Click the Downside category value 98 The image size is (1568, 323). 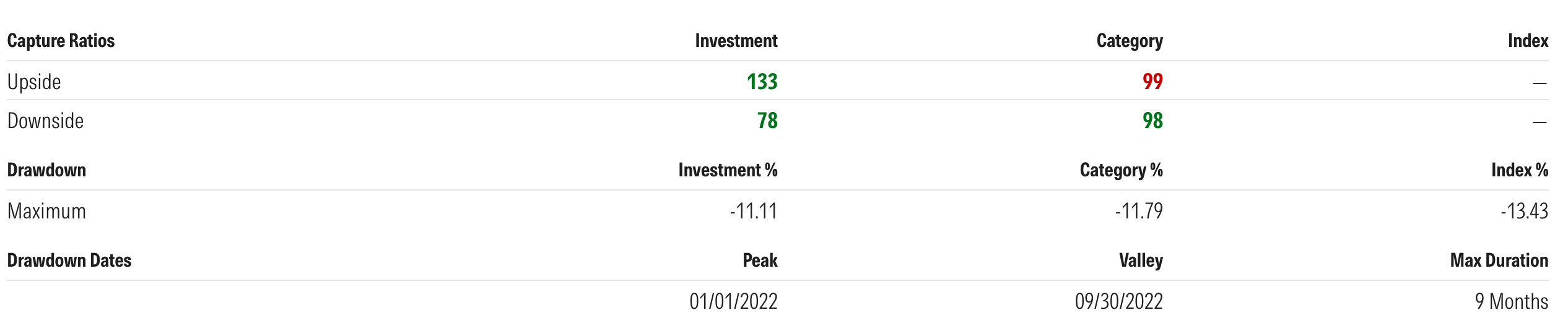coord(1152,121)
